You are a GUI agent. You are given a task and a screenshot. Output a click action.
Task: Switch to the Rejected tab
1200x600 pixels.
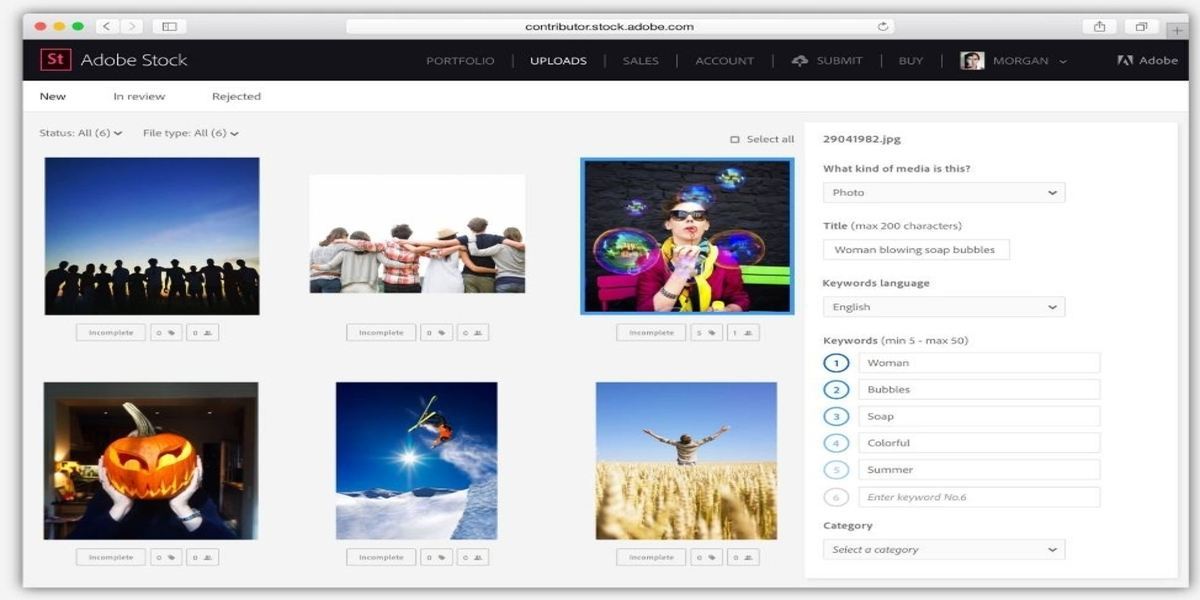[236, 97]
